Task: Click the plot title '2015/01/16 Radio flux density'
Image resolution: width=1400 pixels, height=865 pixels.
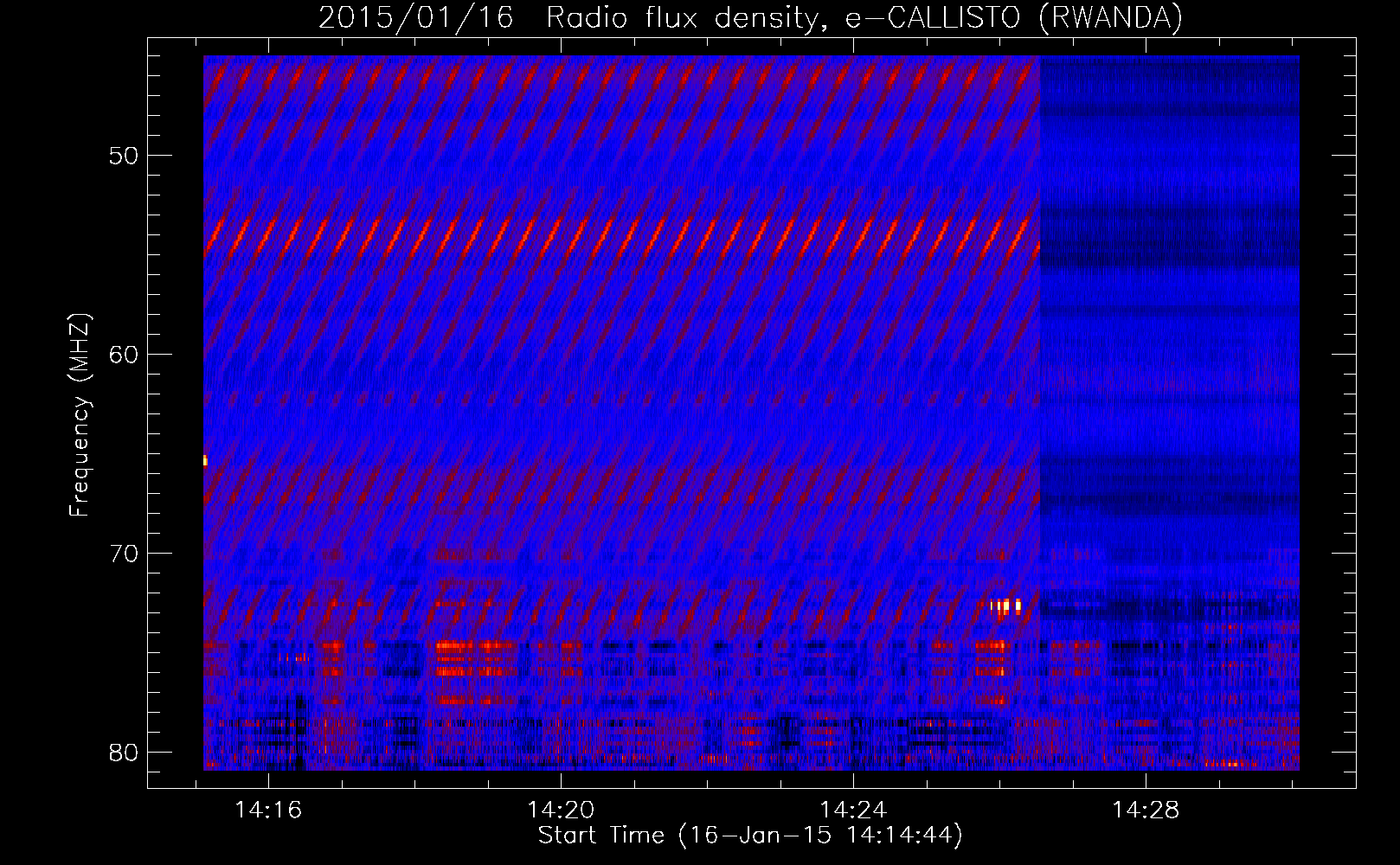Action: (x=750, y=17)
